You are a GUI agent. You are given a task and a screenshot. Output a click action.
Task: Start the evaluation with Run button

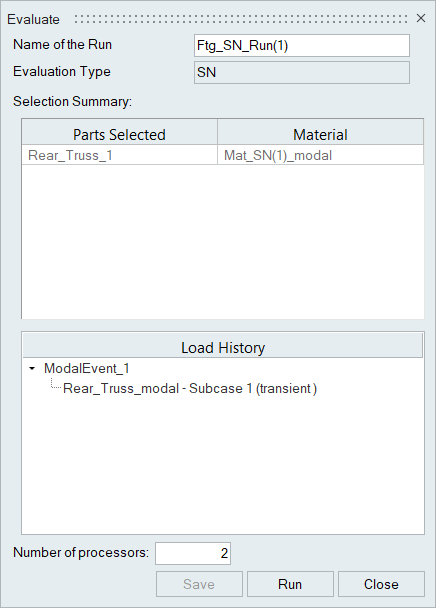(x=290, y=584)
